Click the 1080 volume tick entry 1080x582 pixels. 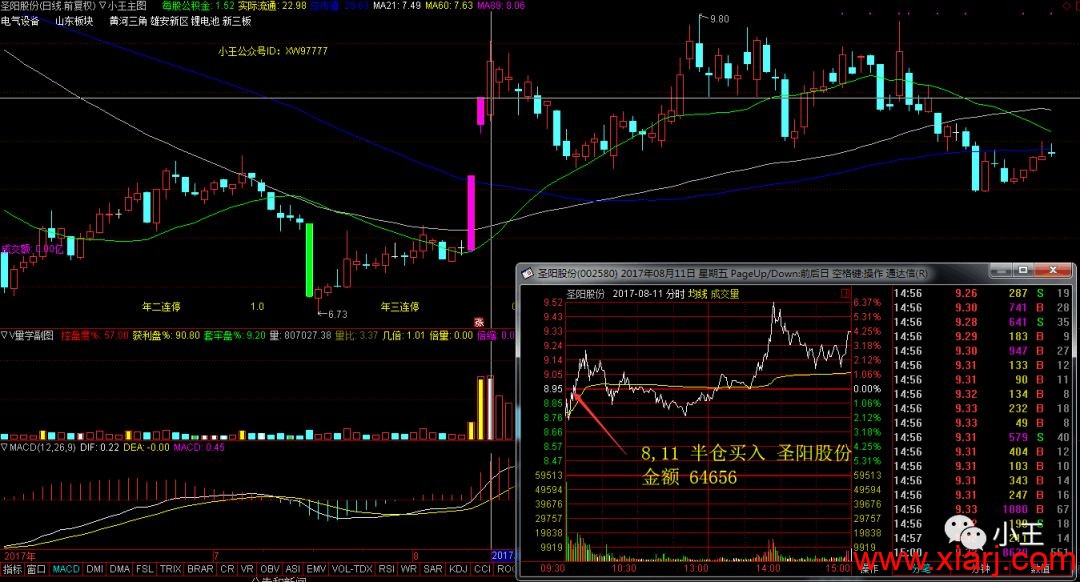point(1015,510)
